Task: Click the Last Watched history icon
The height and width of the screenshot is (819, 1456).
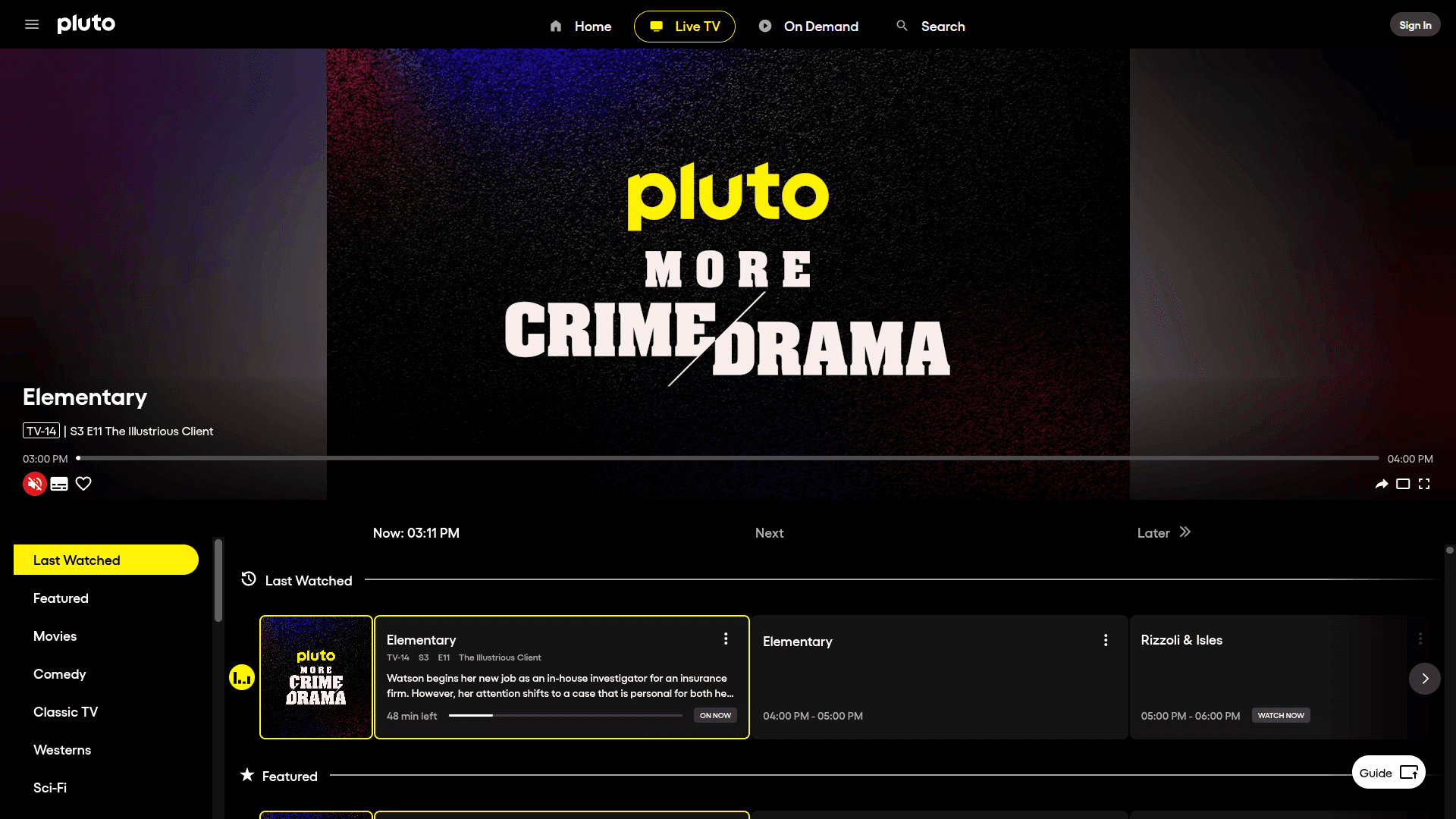Action: pyautogui.click(x=249, y=579)
